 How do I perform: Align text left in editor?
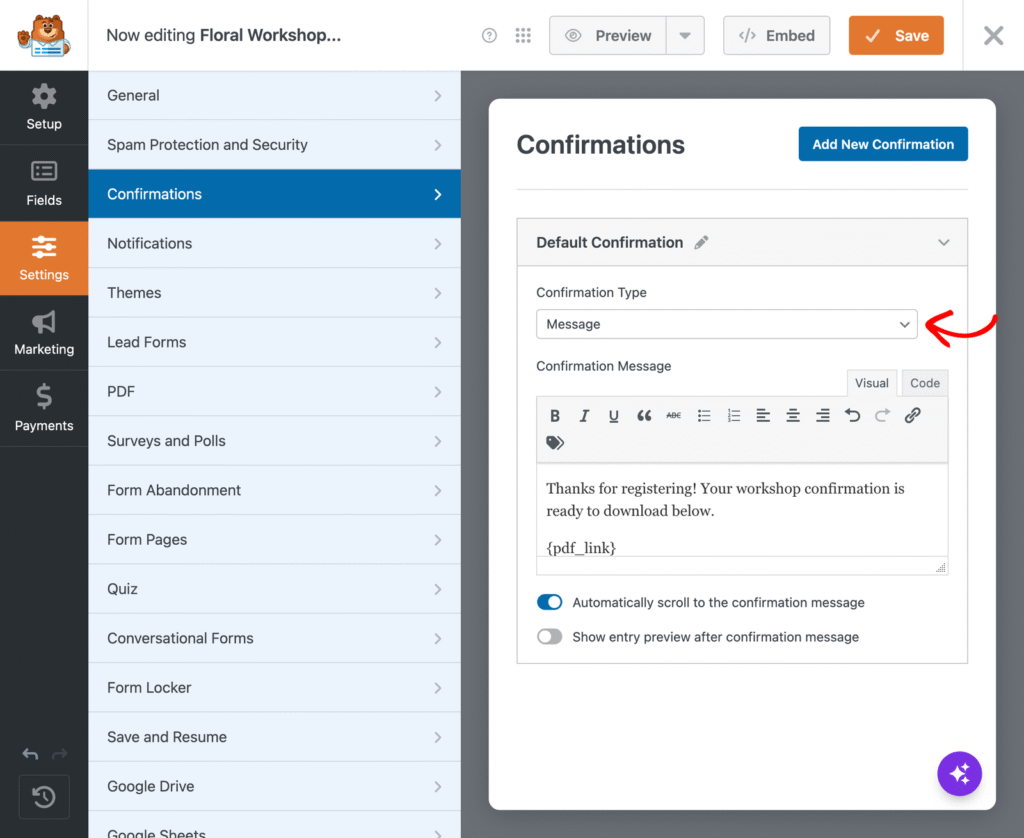pyautogui.click(x=763, y=415)
